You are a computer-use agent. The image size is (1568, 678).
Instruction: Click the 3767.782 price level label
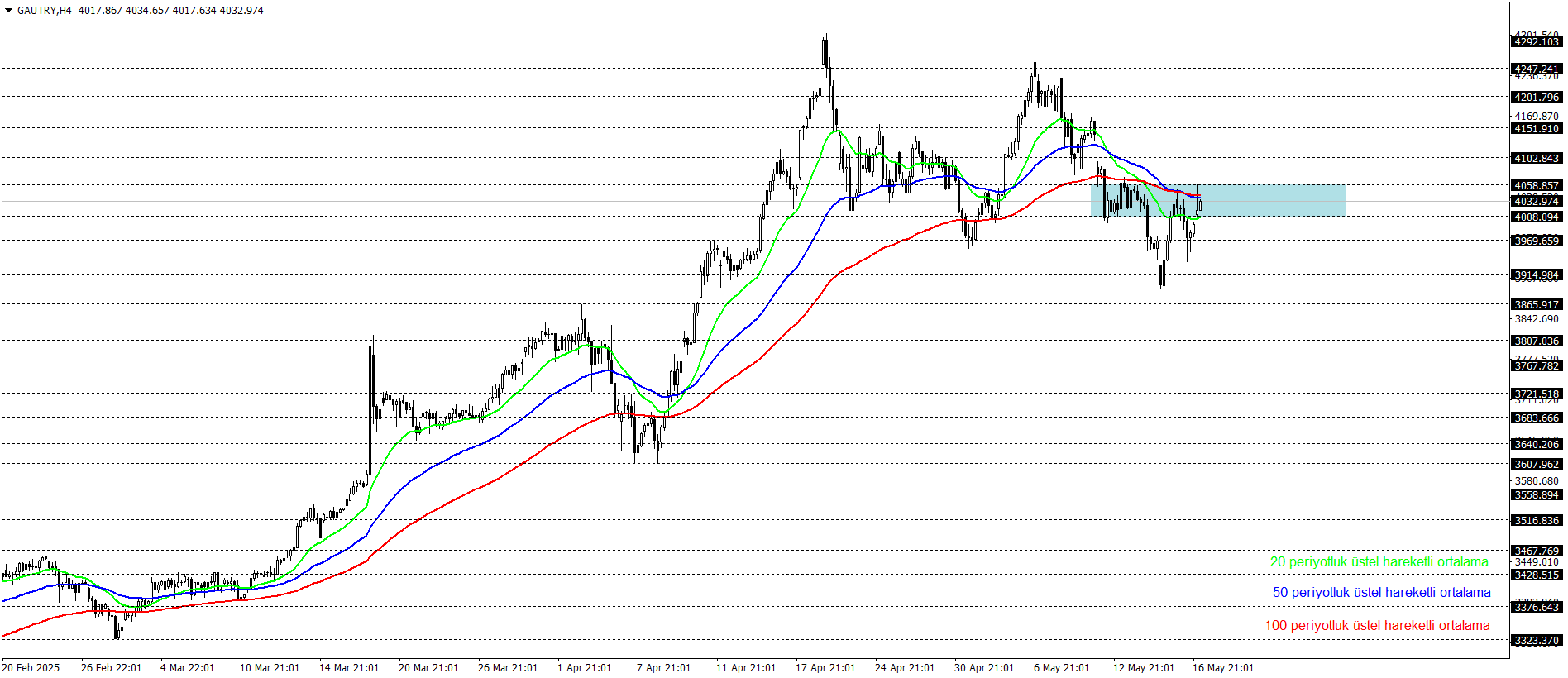click(1537, 366)
